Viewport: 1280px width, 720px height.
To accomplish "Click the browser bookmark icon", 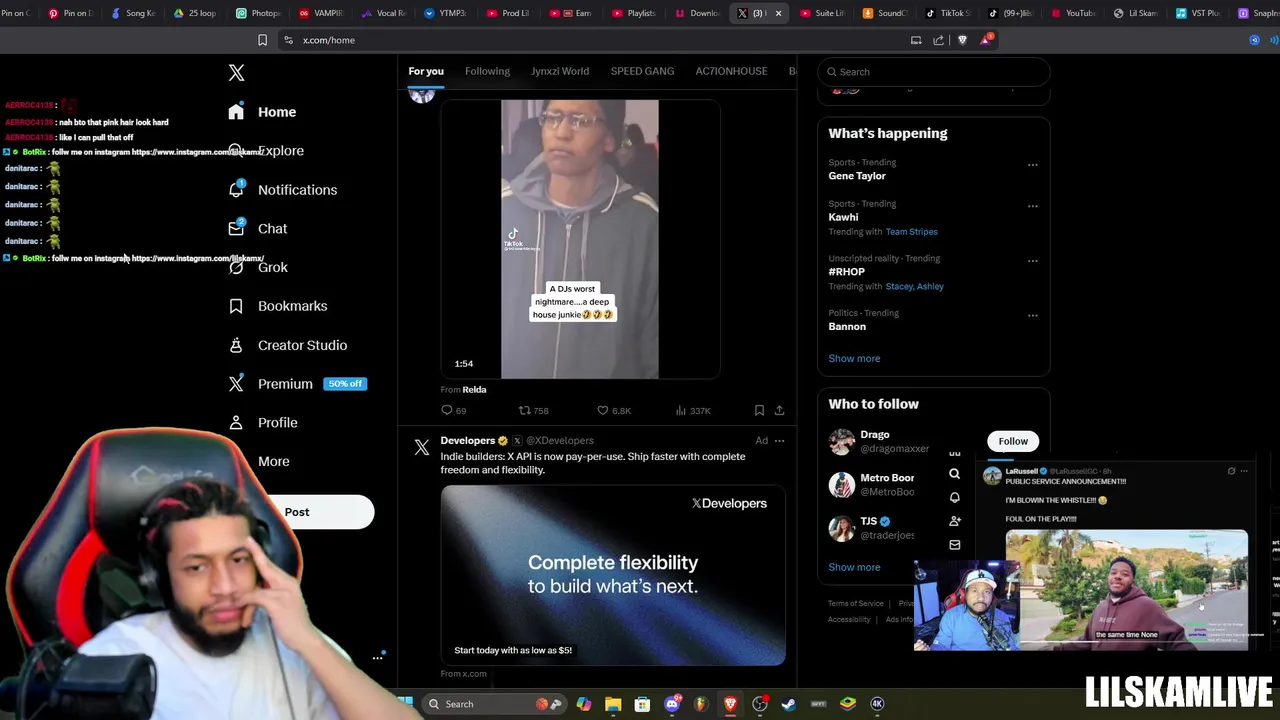I will pyautogui.click(x=262, y=40).
